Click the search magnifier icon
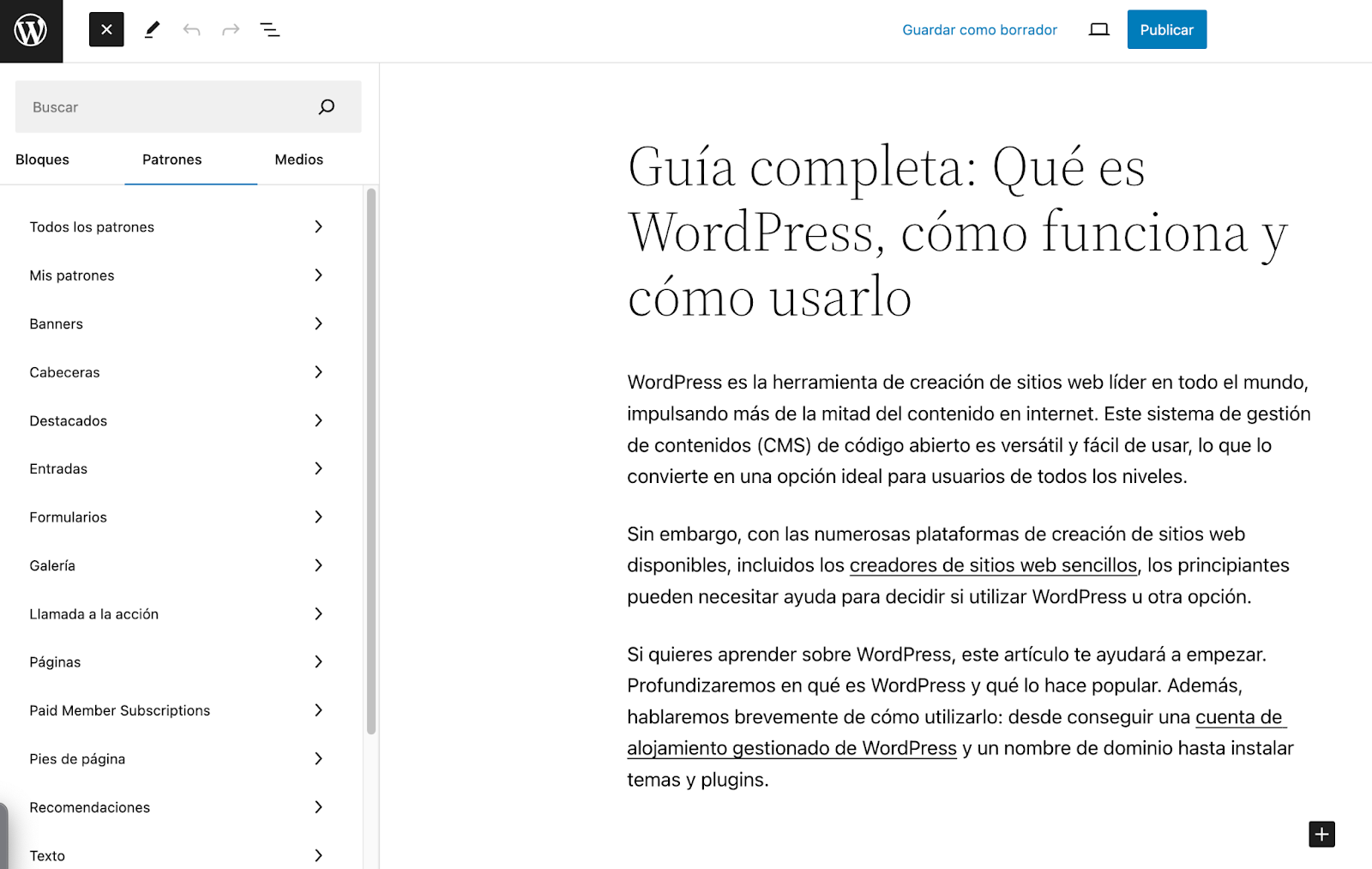This screenshot has height=869, width=1372. click(x=327, y=107)
